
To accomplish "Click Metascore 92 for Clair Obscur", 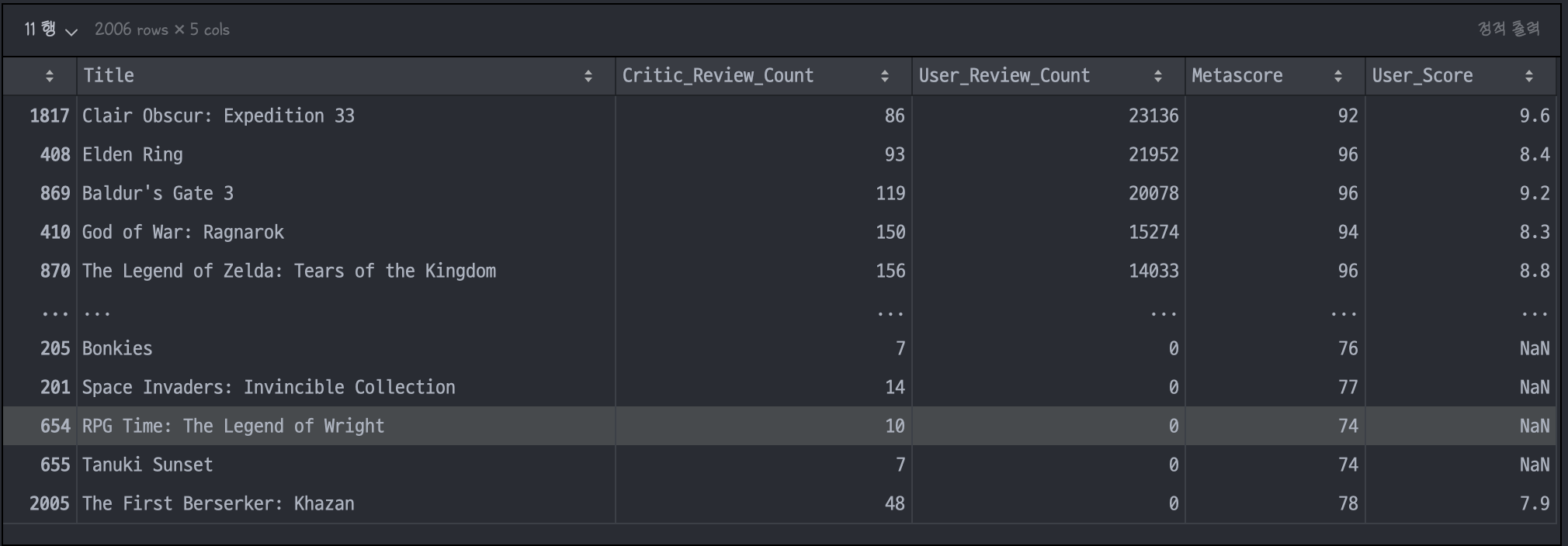I will click(x=1348, y=116).
